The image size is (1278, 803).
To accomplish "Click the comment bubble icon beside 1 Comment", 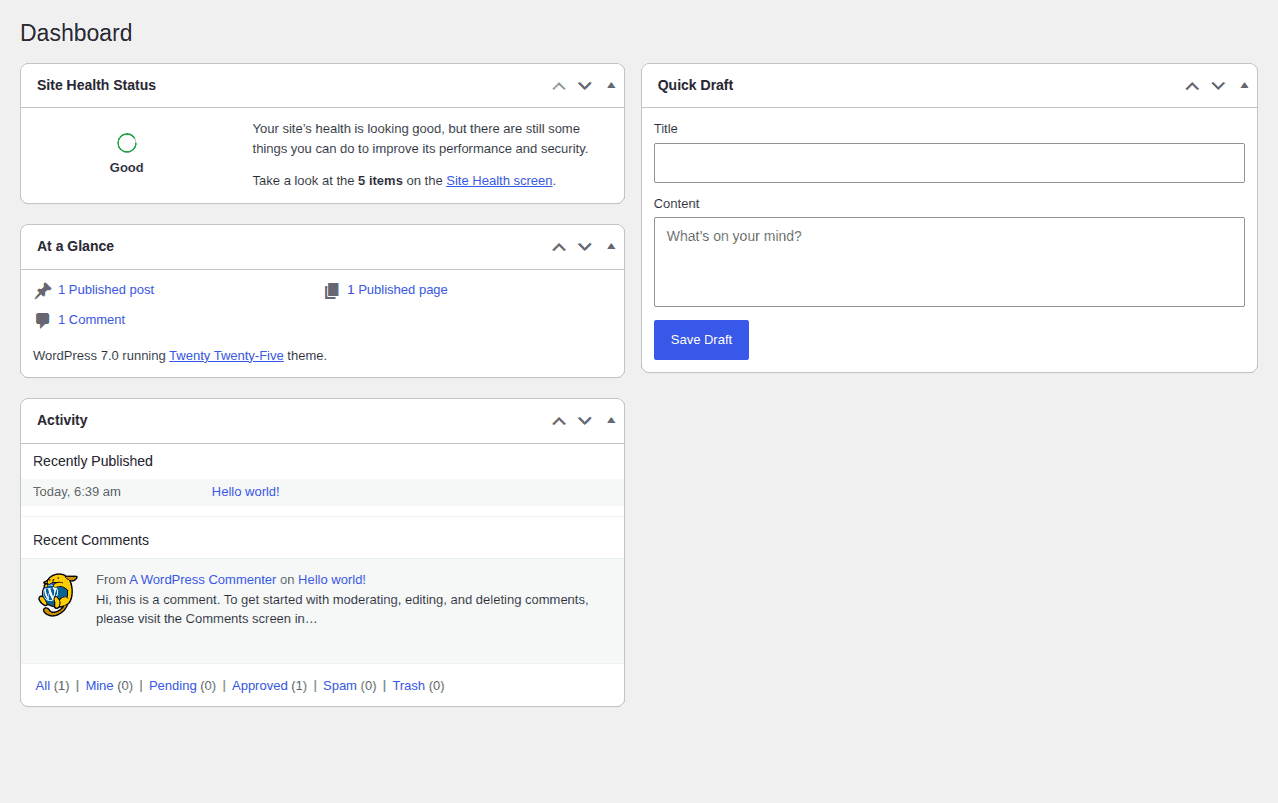I will [43, 321].
